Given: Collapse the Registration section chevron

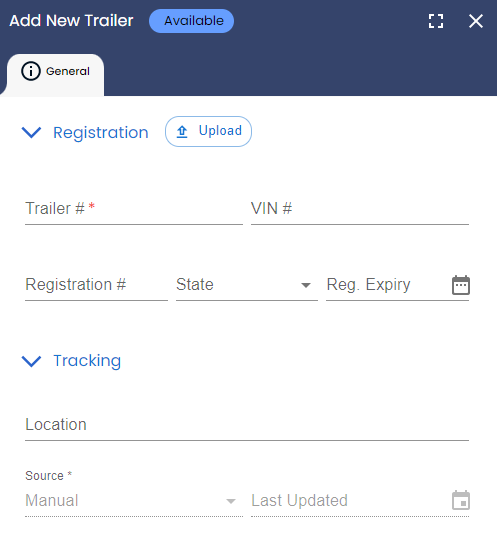Looking at the screenshot, I should pos(31,132).
